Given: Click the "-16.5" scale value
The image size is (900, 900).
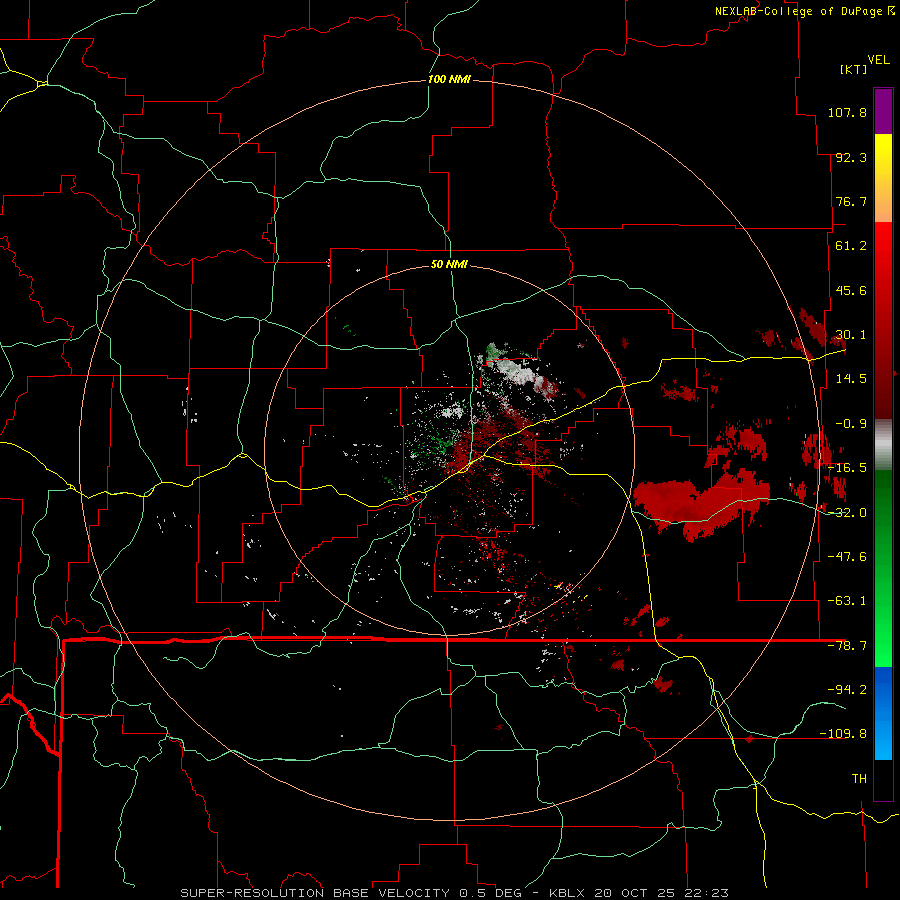Looking at the screenshot, I should pos(847,468).
